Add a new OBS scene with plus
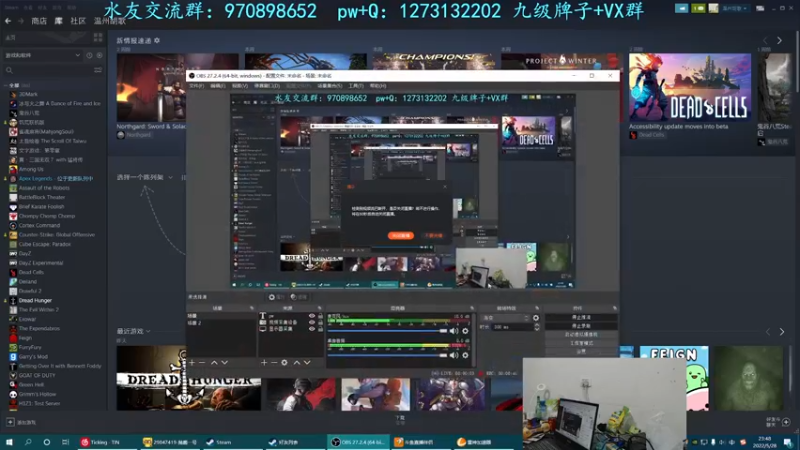Viewport: 800px width, 450px height. pos(192,362)
